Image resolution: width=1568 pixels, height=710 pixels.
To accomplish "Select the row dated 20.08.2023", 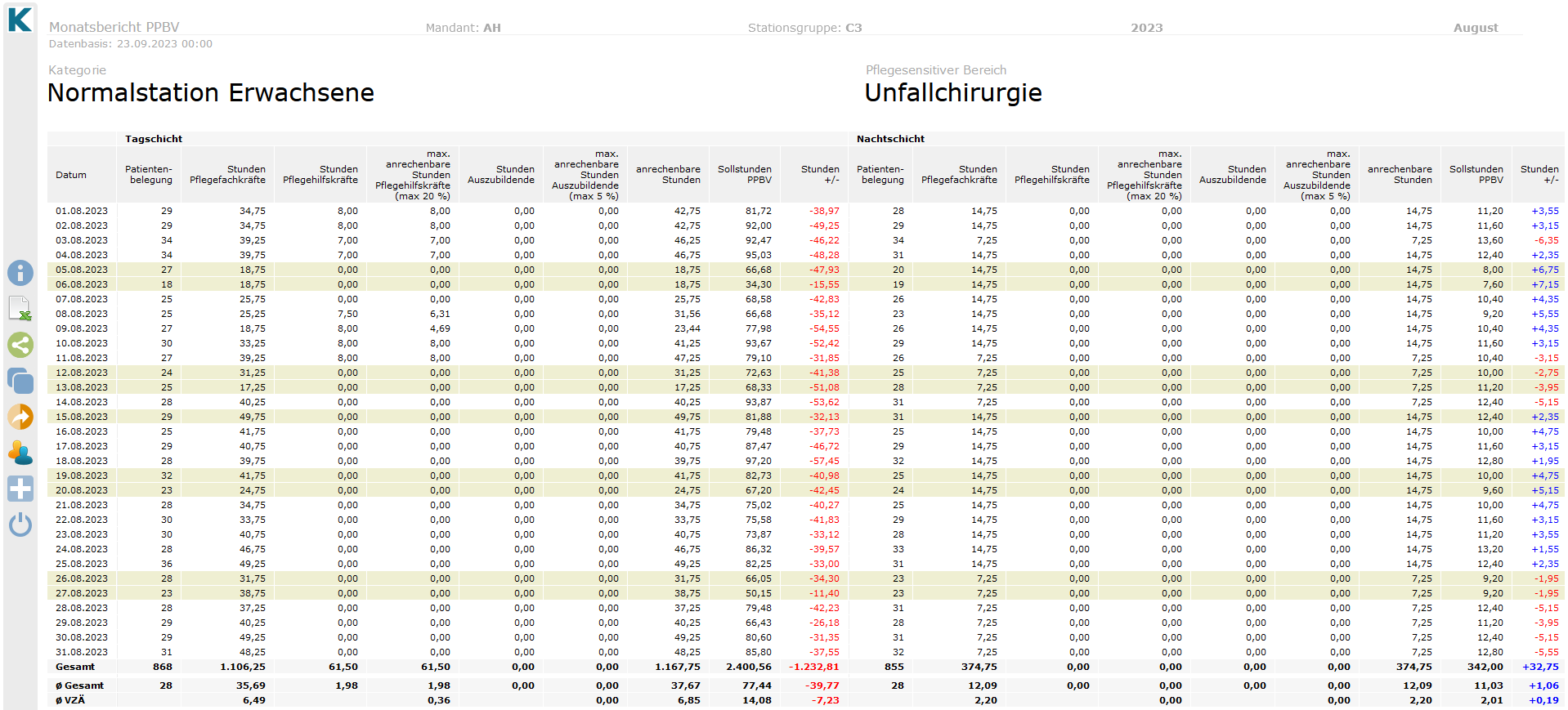I will point(805,490).
